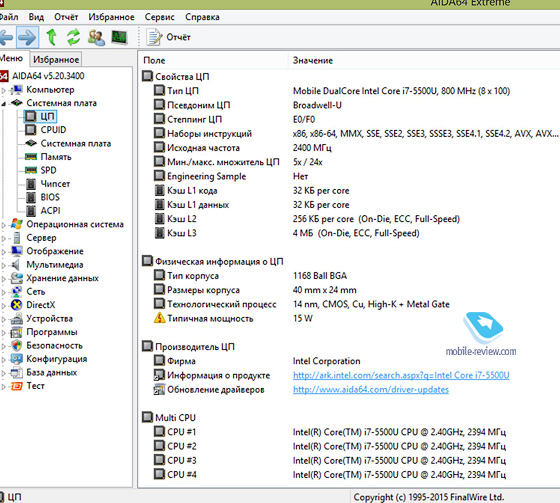Select Системная плата child item
The width and height of the screenshot is (560, 503).
point(68,143)
